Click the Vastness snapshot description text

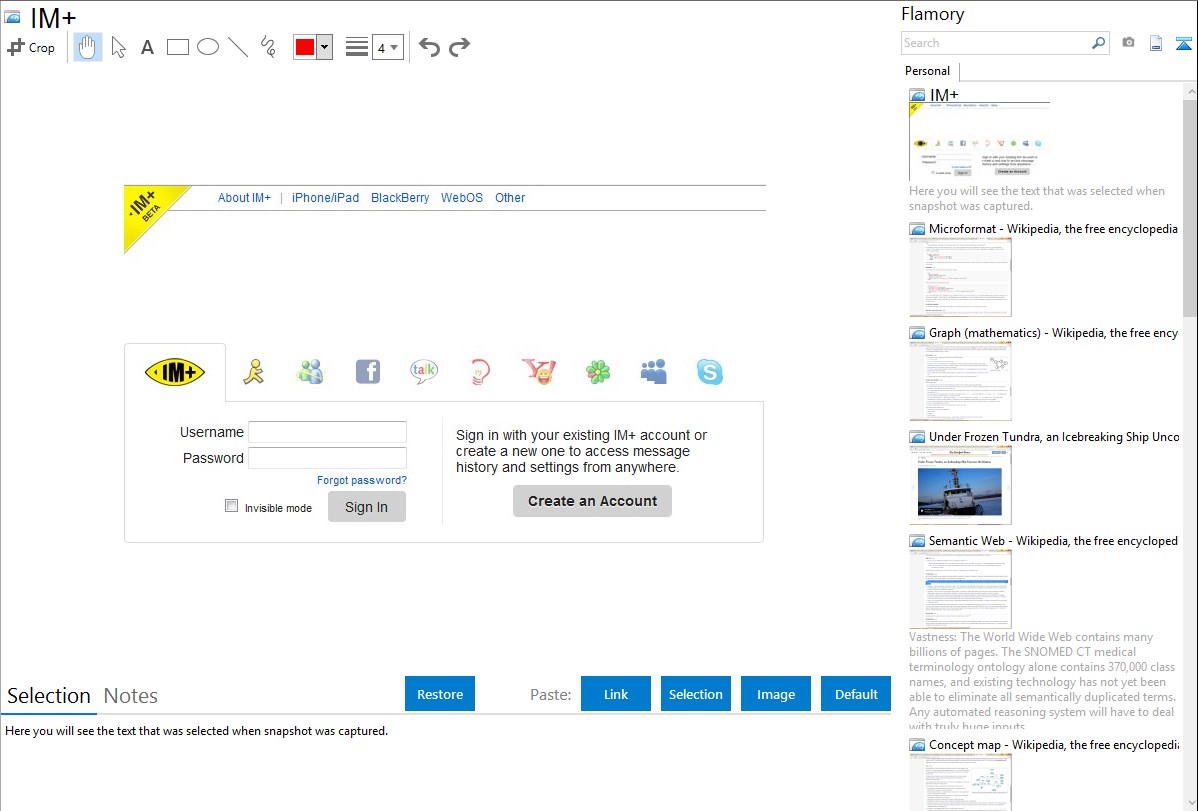coord(1043,682)
